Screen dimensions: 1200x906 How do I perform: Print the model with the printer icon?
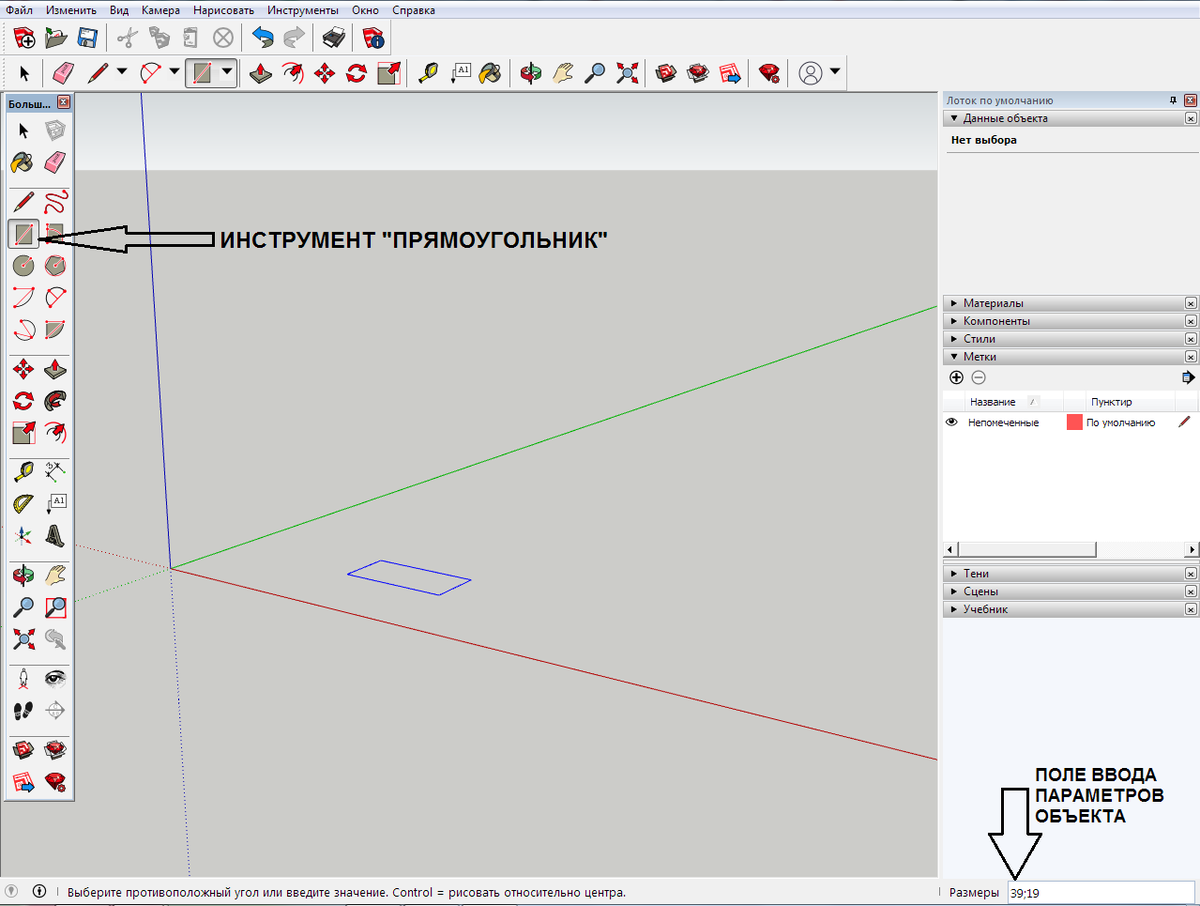click(333, 38)
